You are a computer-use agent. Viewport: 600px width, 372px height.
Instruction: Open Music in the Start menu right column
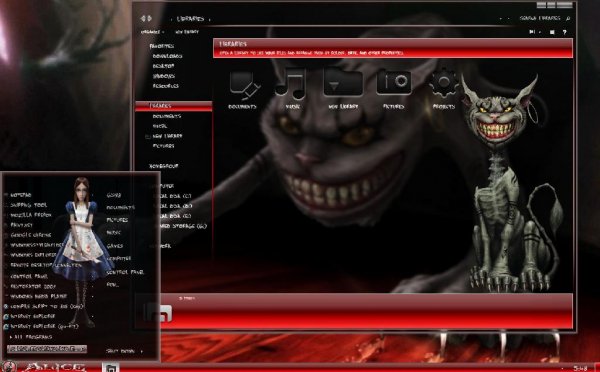(114, 233)
